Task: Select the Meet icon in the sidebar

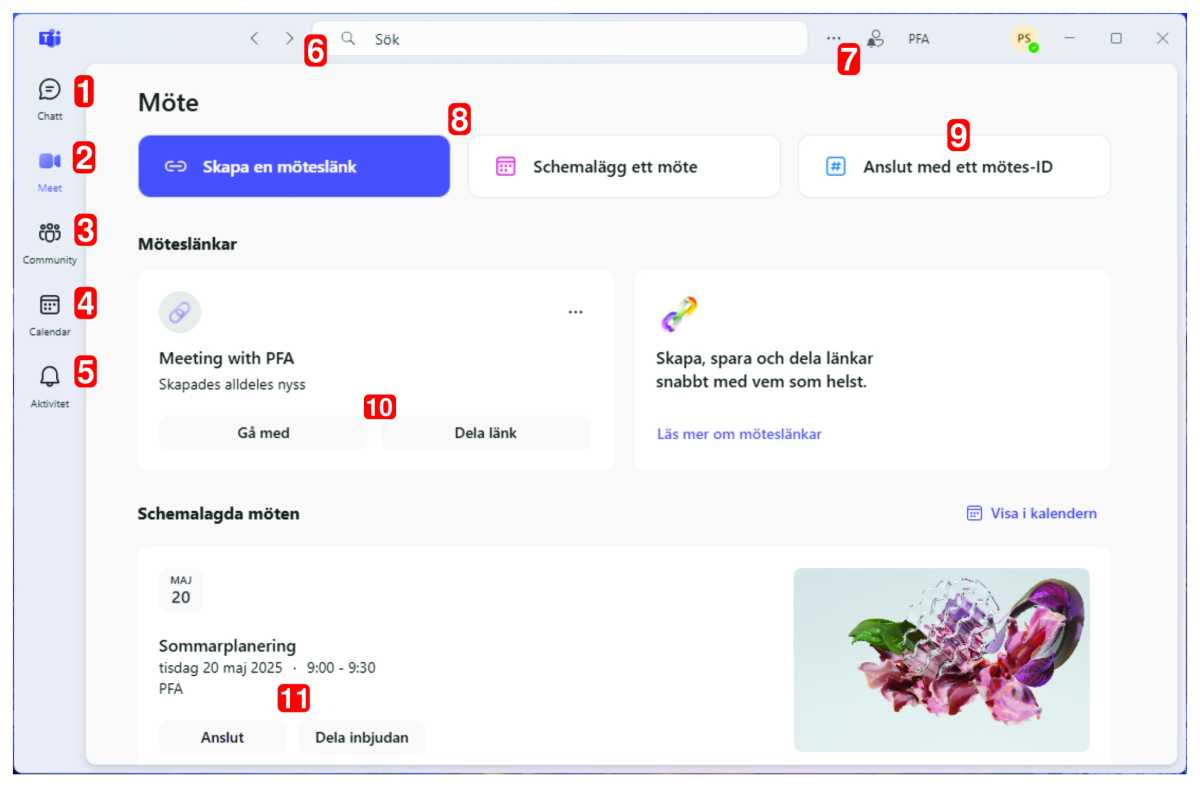Action: pos(49,163)
